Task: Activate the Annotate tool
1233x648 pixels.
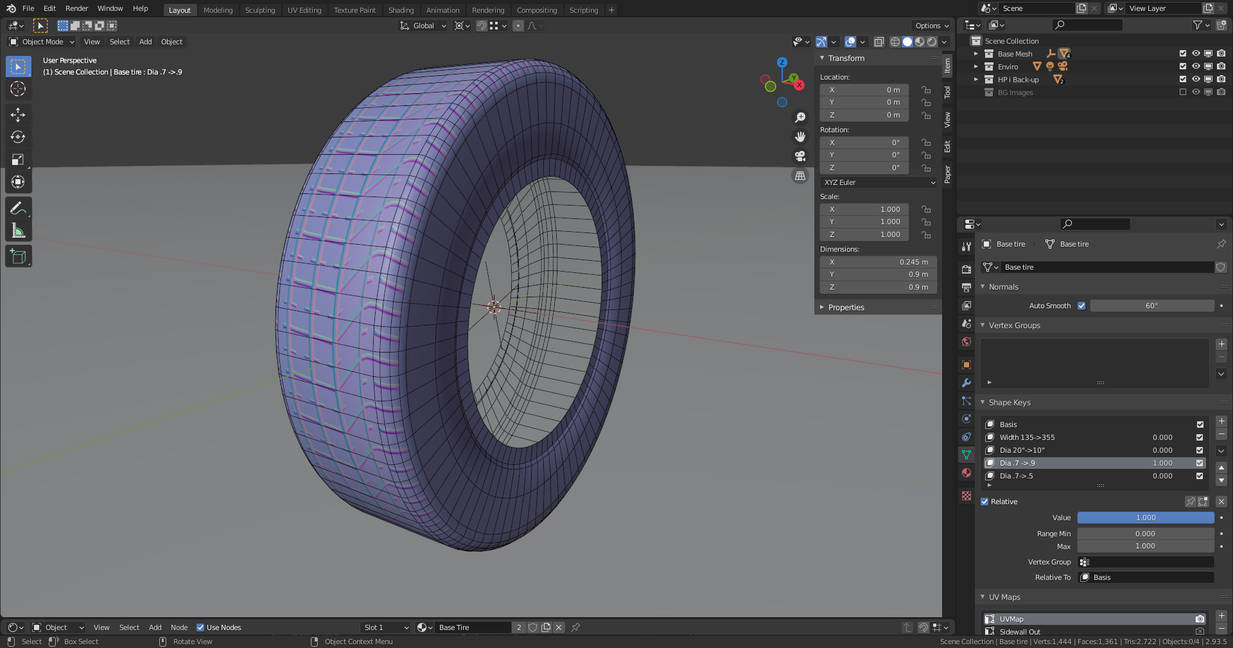Action: click(x=18, y=208)
